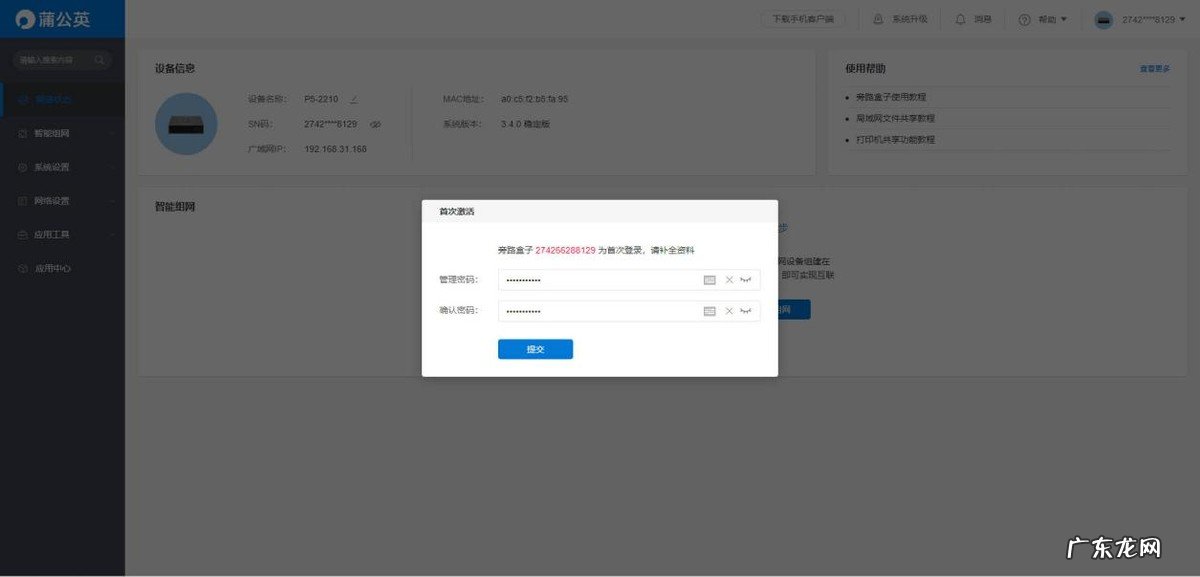1200x577 pixels.
Task: Check notifications via the 消息 bell icon
Action: 958,18
